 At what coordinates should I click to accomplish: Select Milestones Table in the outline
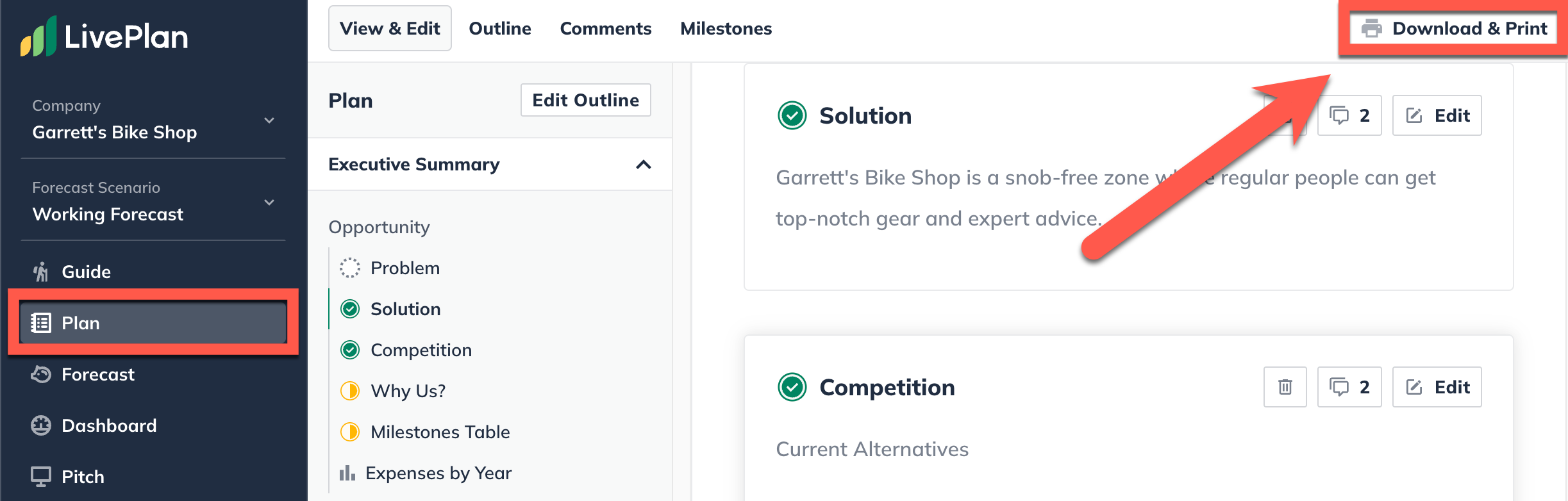[x=440, y=432]
